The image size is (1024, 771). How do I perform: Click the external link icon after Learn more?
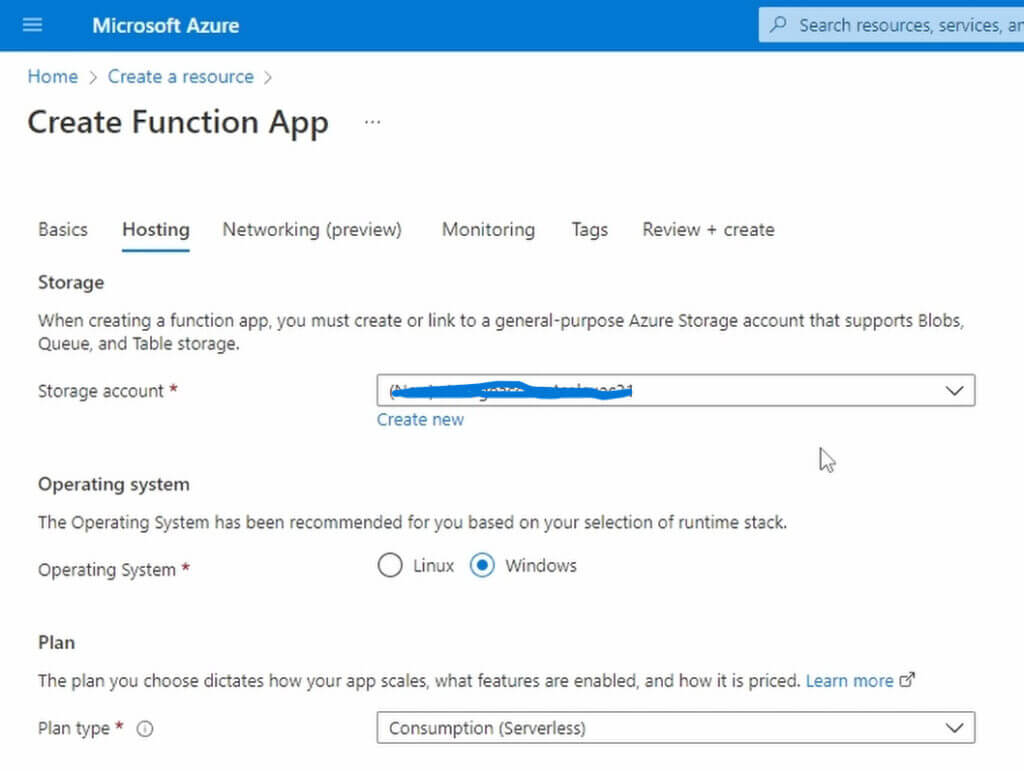(x=908, y=679)
